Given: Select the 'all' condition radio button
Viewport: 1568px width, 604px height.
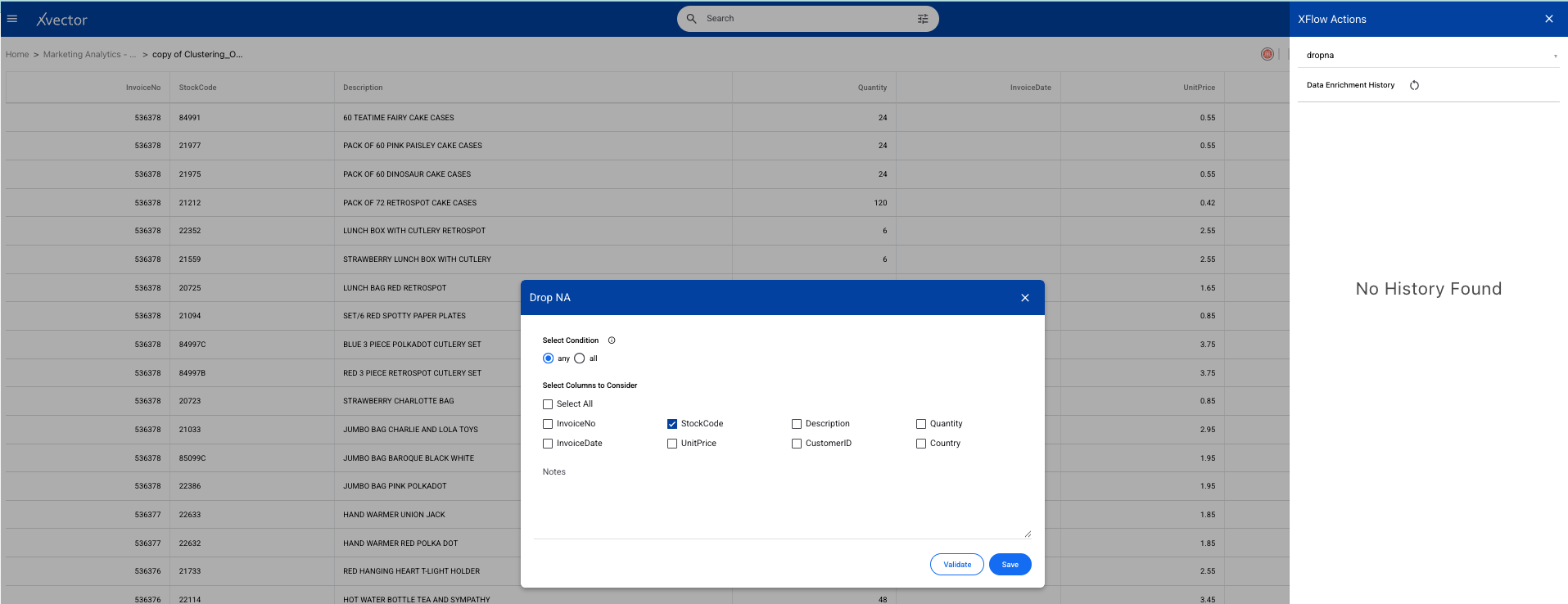Looking at the screenshot, I should pos(580,358).
